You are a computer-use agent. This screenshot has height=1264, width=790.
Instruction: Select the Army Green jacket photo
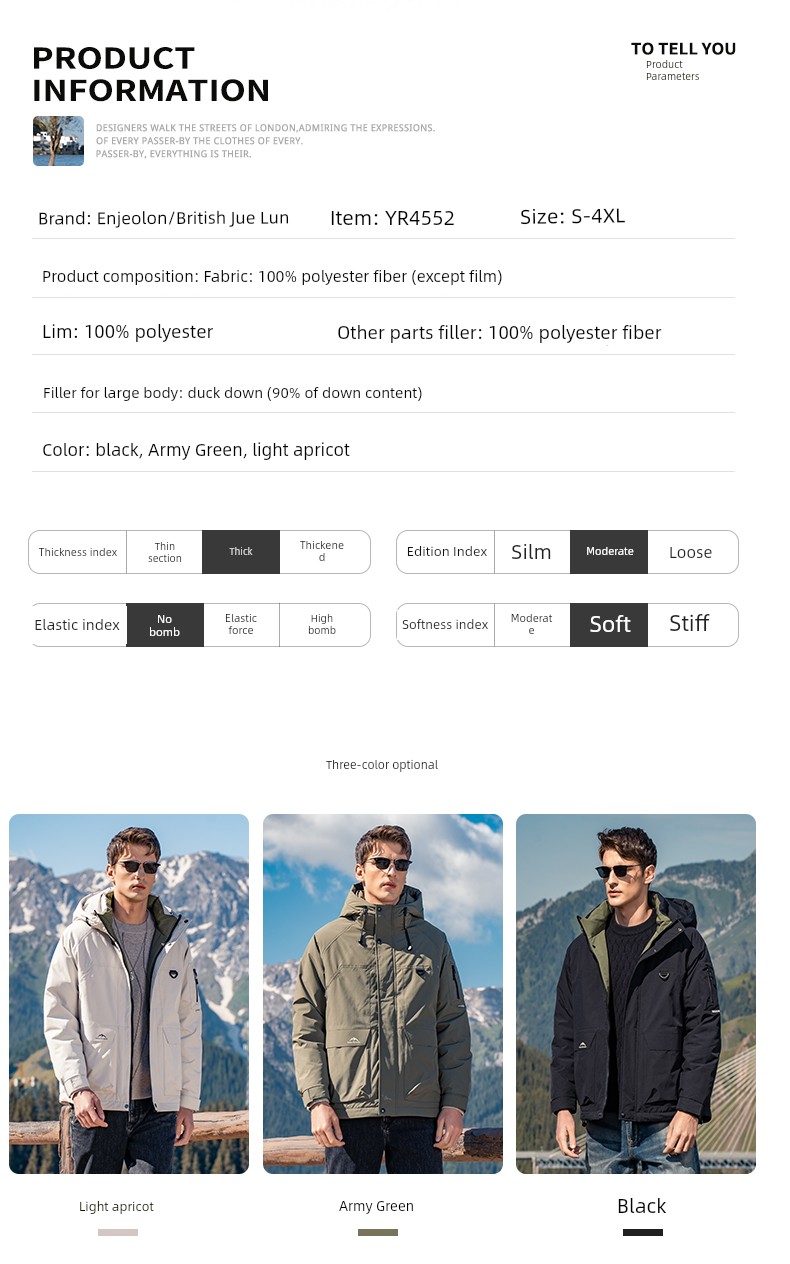click(x=383, y=994)
